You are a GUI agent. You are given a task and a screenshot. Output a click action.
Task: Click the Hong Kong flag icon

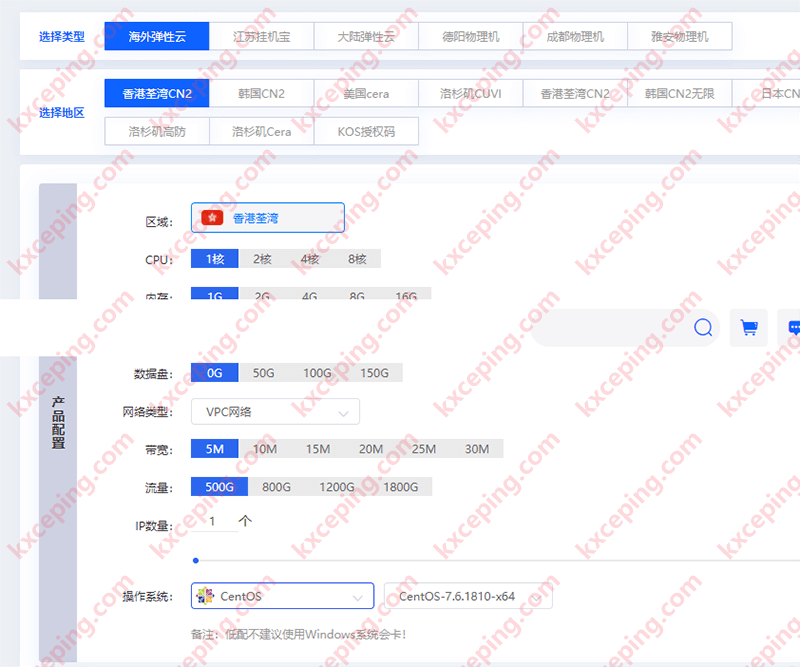(x=212, y=218)
